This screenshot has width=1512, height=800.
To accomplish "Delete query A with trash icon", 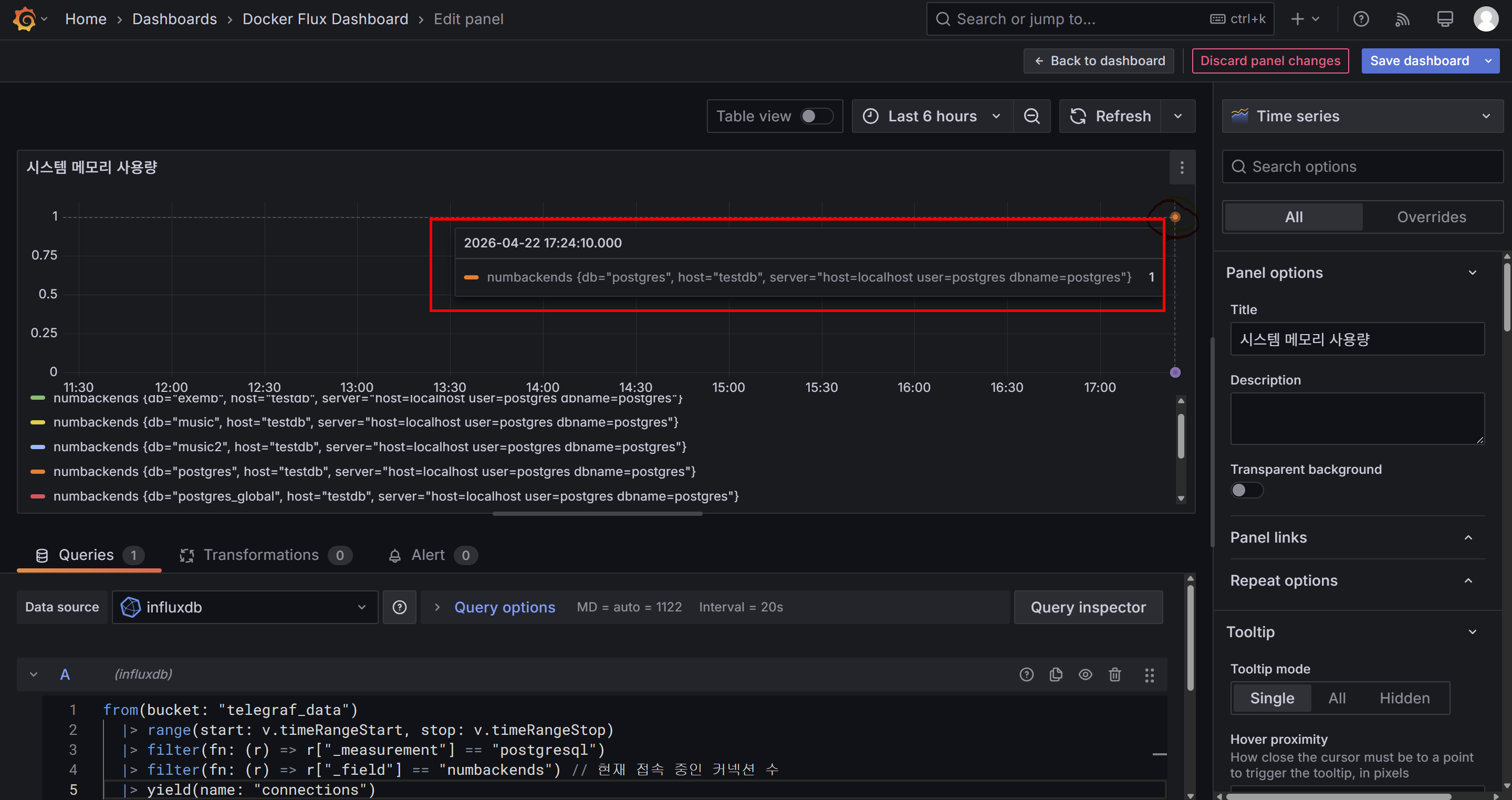I will click(1114, 674).
